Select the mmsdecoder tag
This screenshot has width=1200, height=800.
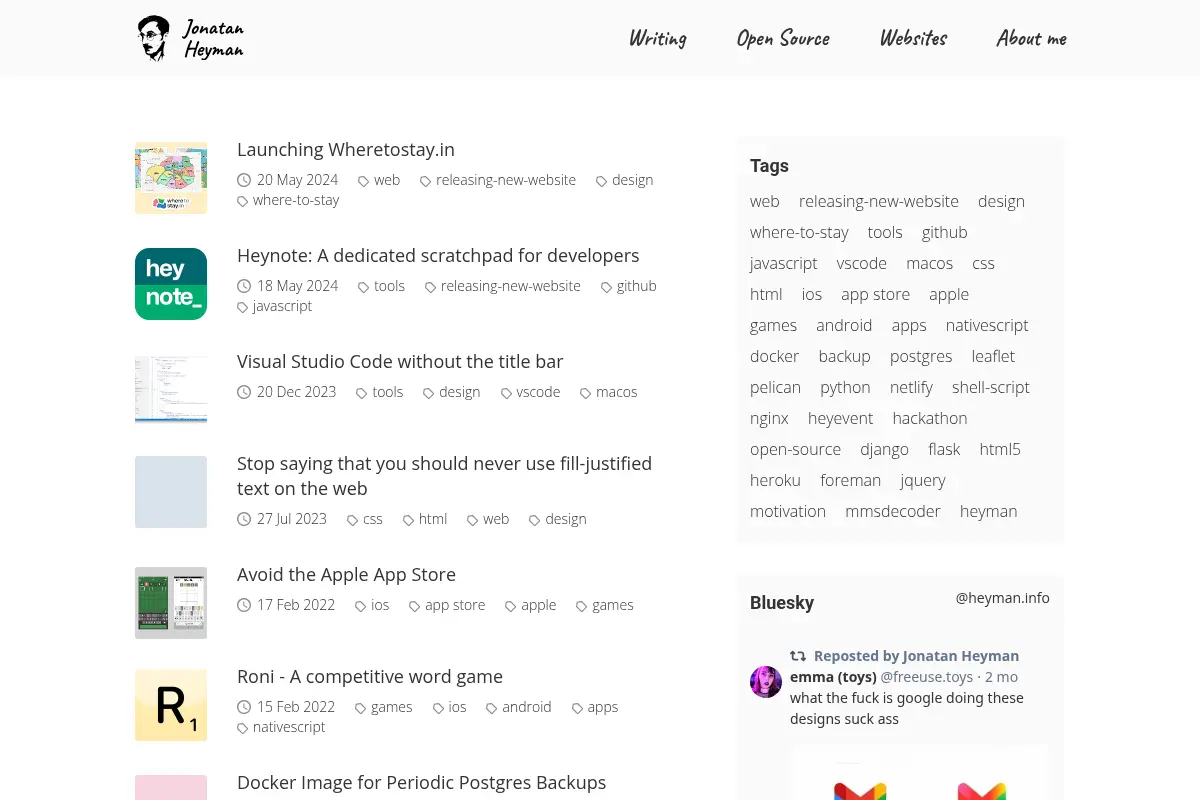[893, 511]
